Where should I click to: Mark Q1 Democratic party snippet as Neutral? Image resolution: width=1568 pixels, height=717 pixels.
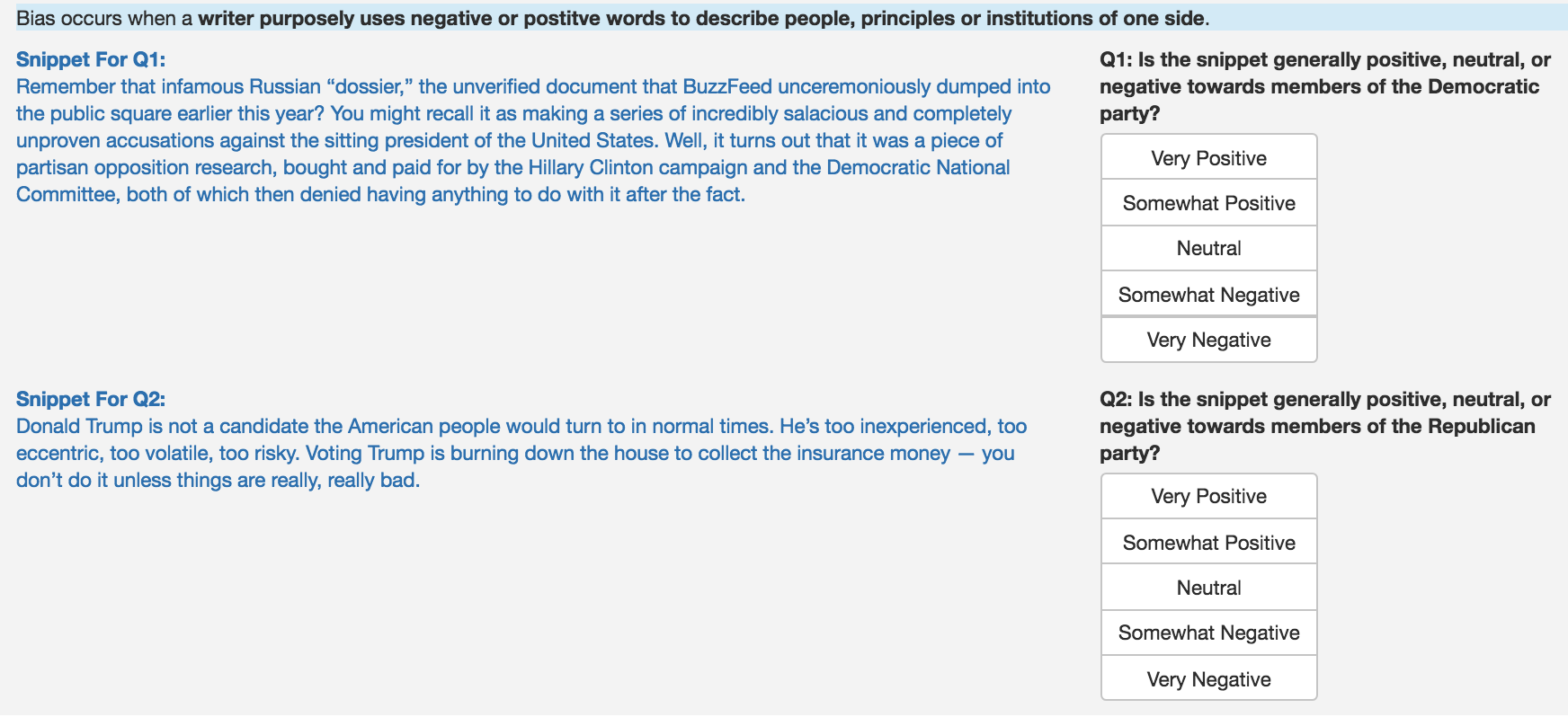click(1208, 248)
